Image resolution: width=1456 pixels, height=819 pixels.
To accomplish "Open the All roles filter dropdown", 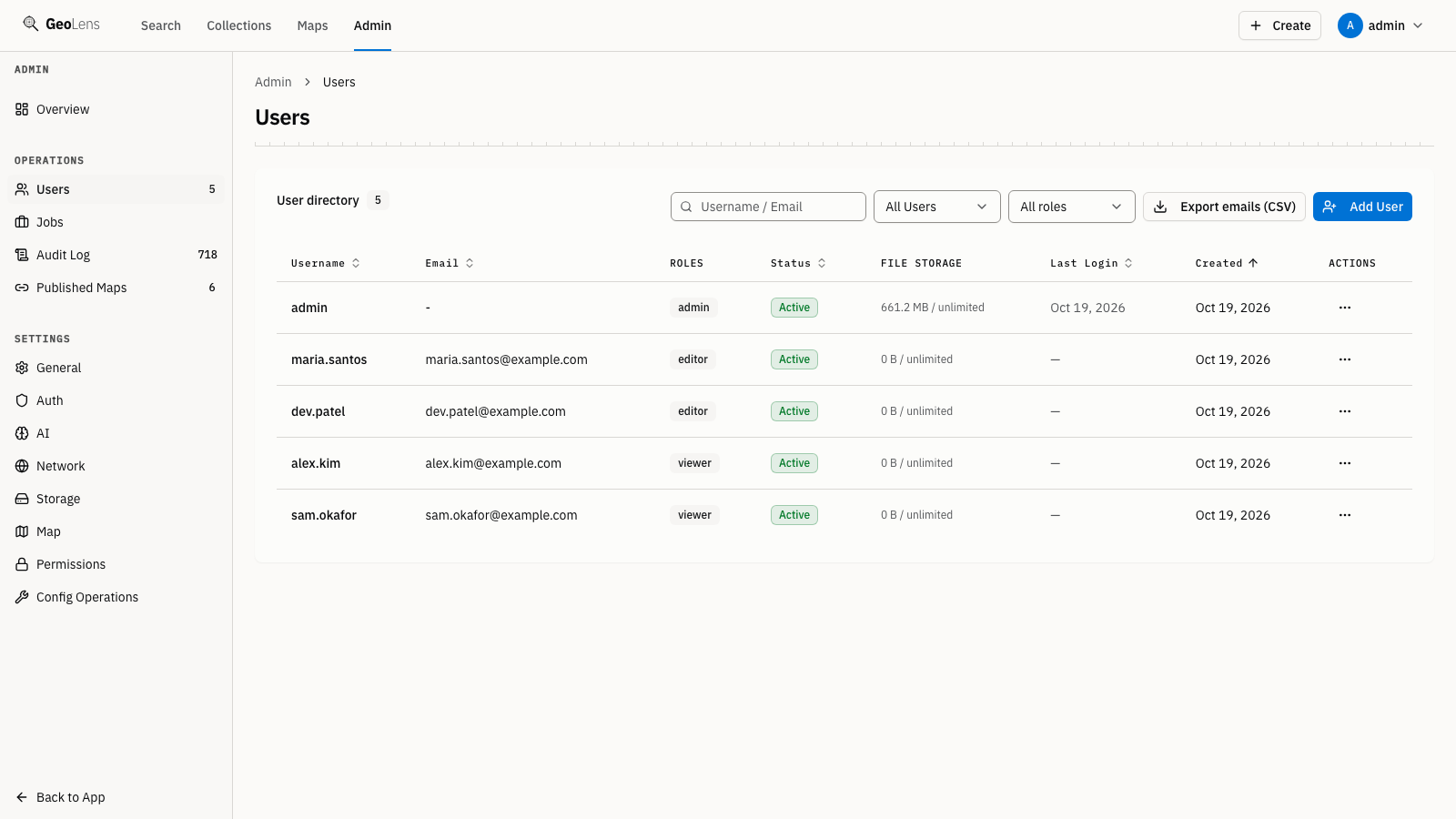I will 1072,207.
